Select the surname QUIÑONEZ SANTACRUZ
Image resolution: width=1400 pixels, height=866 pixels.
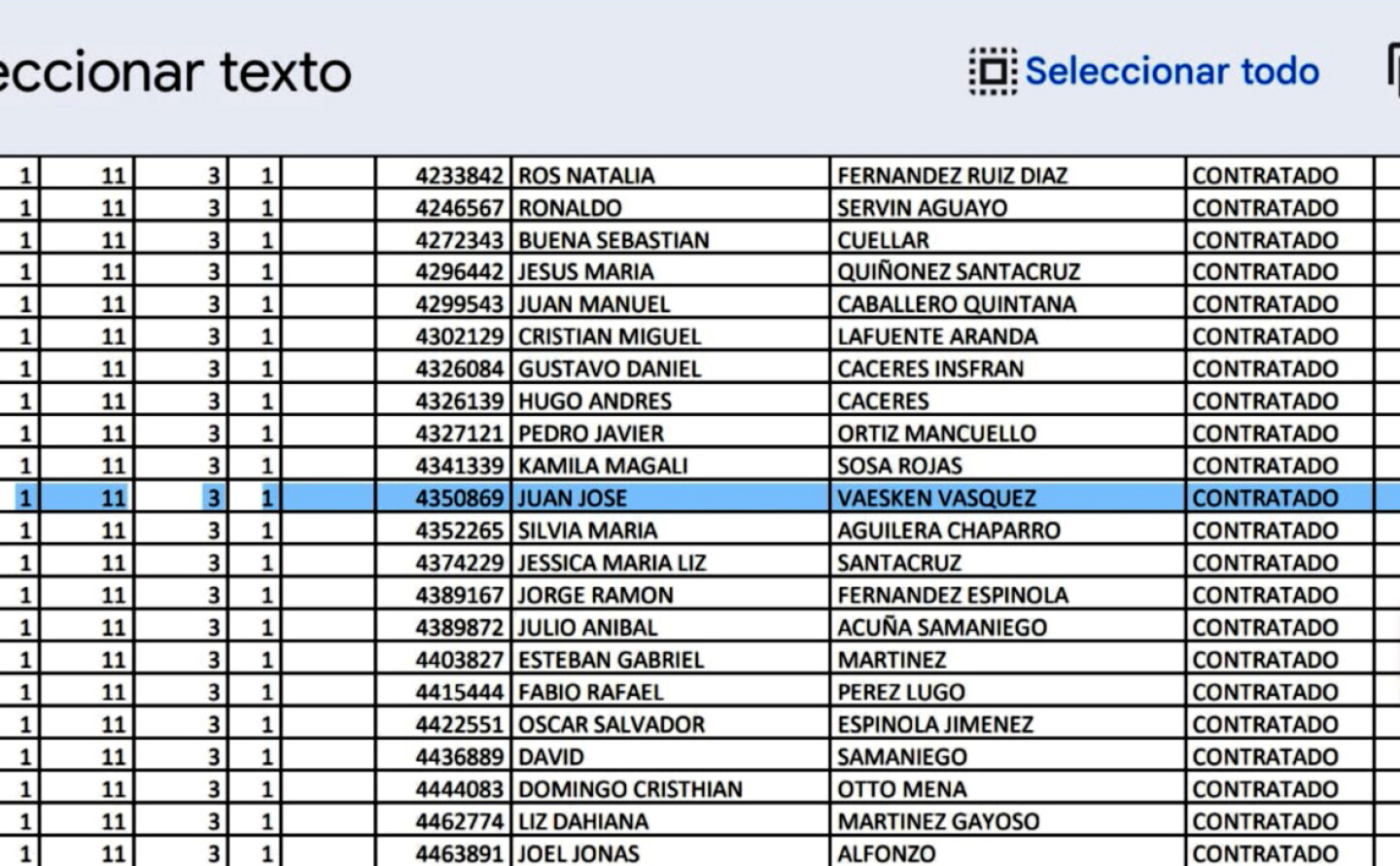tap(960, 272)
